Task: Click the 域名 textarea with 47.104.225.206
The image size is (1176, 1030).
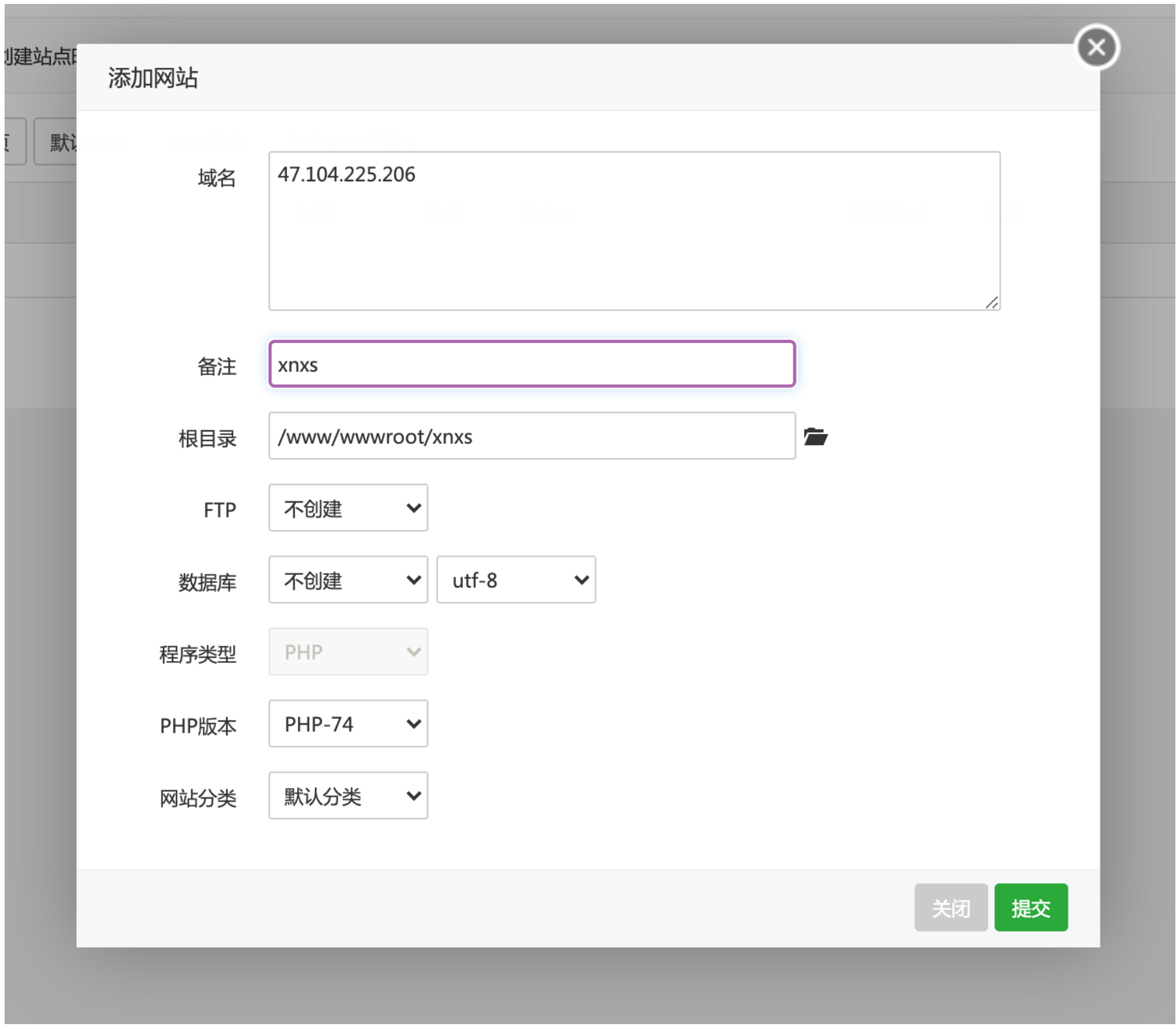Action: click(634, 231)
